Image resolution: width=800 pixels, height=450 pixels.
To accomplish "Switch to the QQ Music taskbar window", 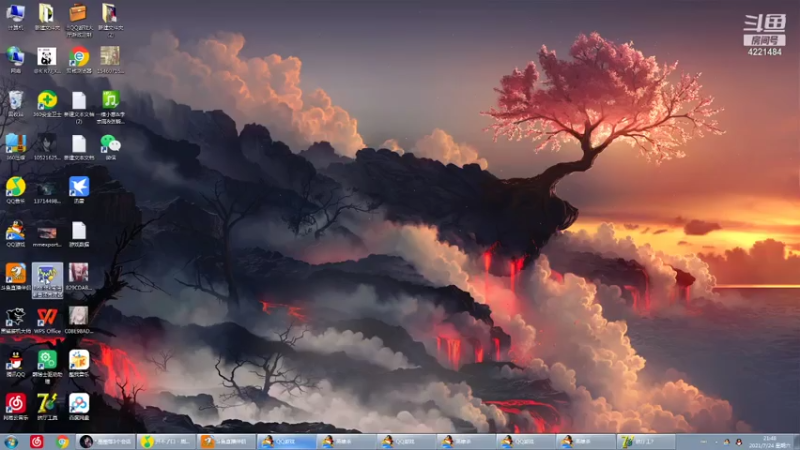I will 166,442.
